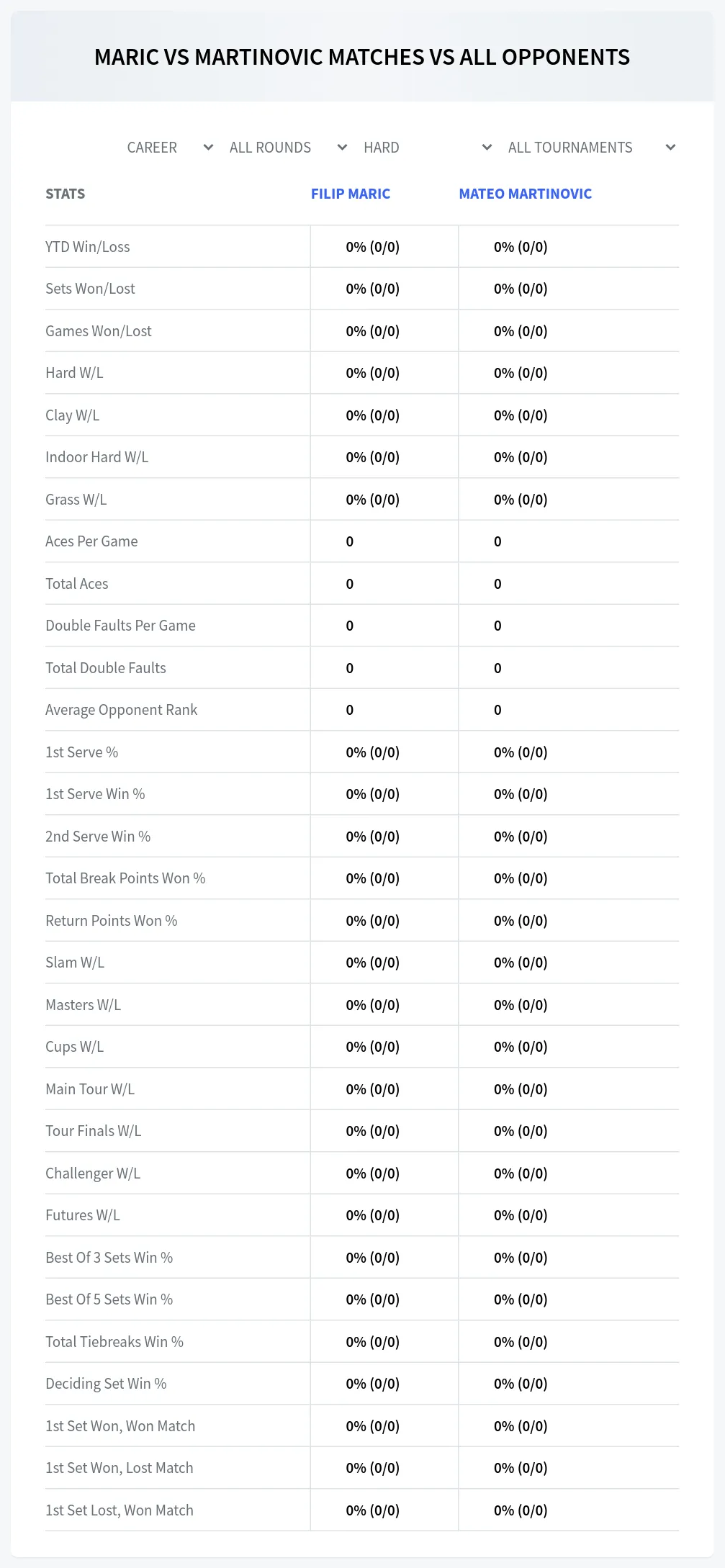Viewport: 725px width, 1568px height.
Task: Click the STATS column header
Action: pos(66,194)
